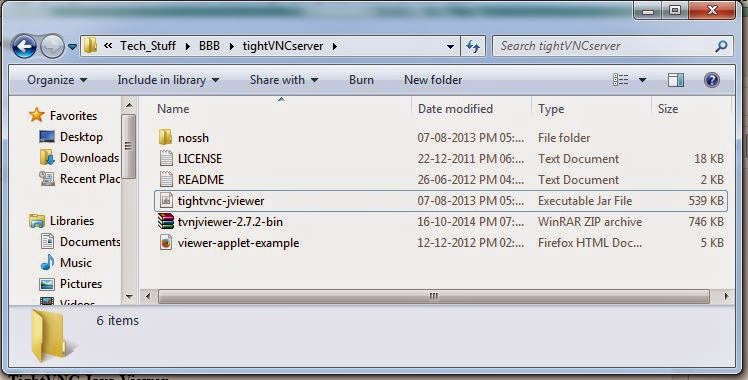The image size is (748, 380).
Task: Select the nossh folder icon
Action: tap(166, 137)
